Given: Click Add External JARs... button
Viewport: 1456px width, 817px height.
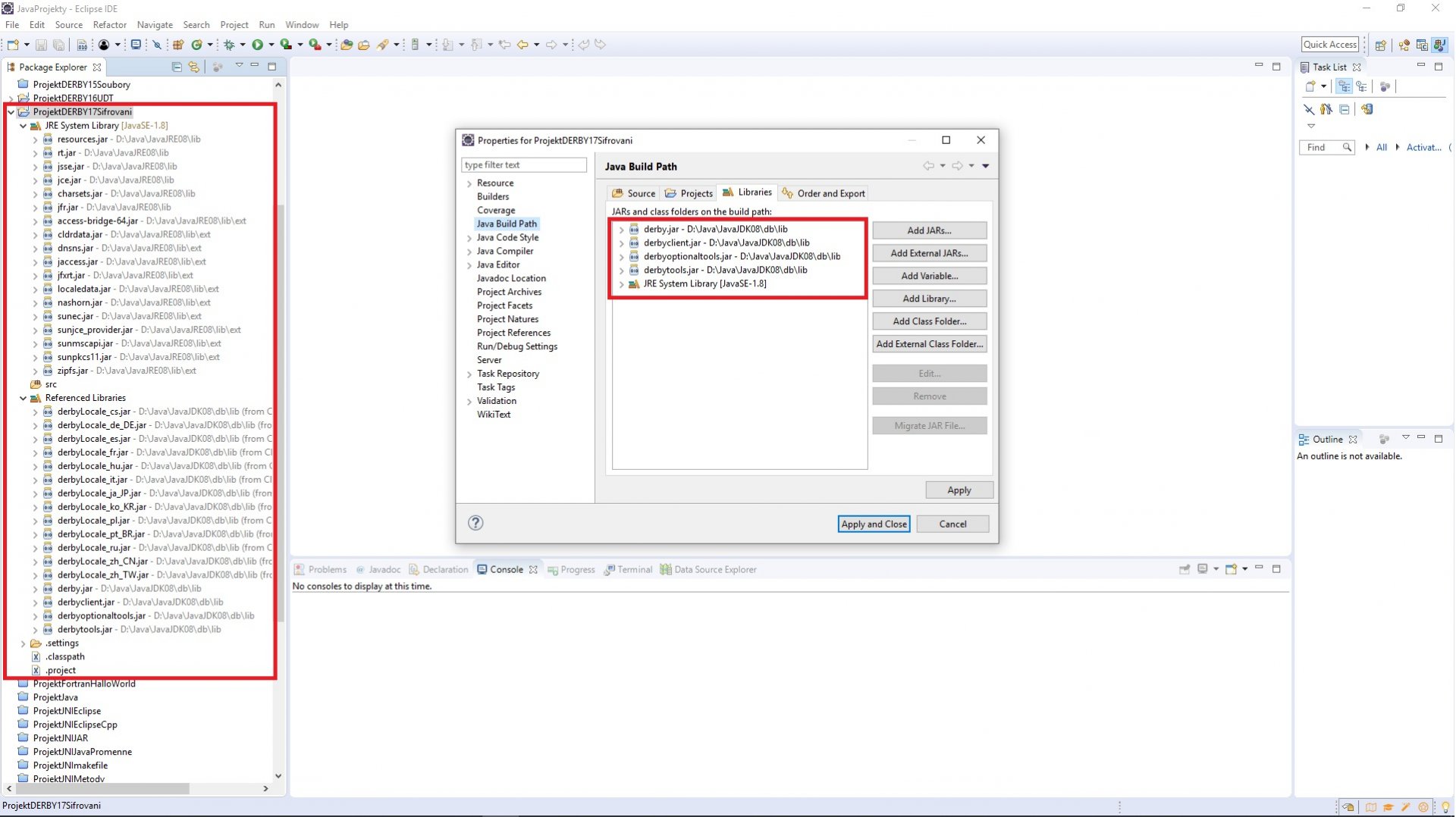Looking at the screenshot, I should [929, 253].
